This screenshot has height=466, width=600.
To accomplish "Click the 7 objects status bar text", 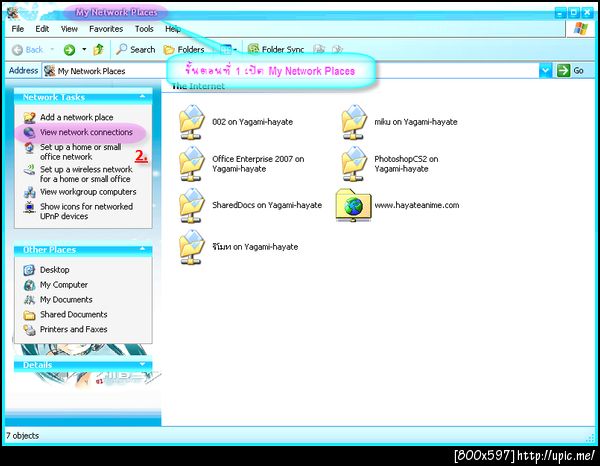I will [22, 436].
